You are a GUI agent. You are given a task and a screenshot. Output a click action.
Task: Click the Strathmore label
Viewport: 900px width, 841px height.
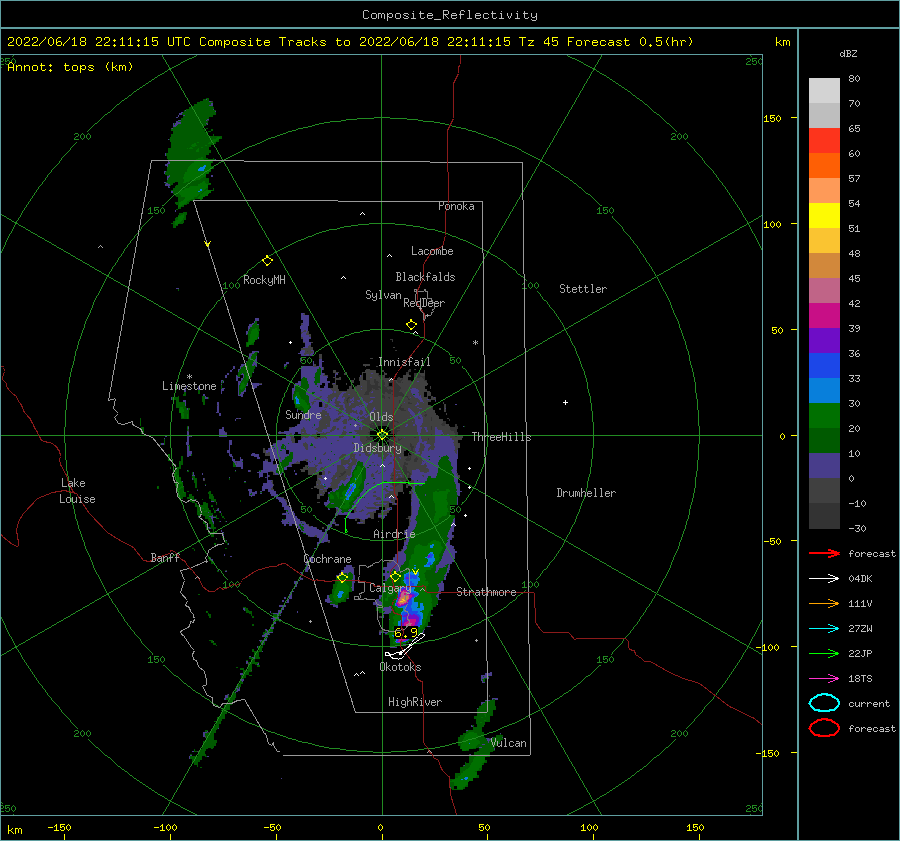[486, 592]
